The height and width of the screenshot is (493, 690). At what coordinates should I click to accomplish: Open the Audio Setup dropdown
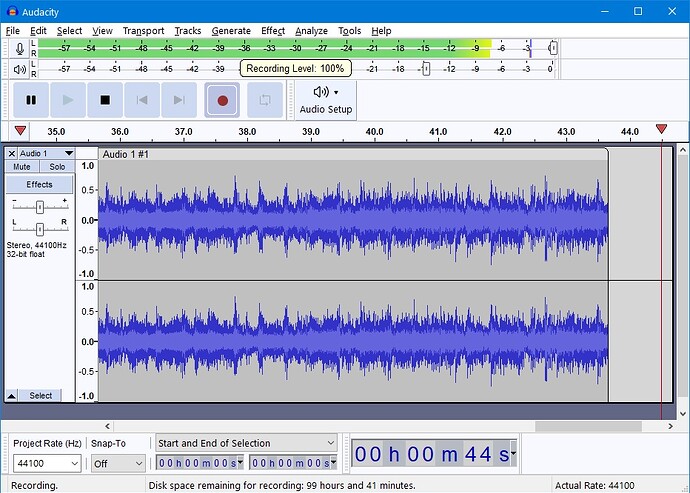click(x=326, y=100)
